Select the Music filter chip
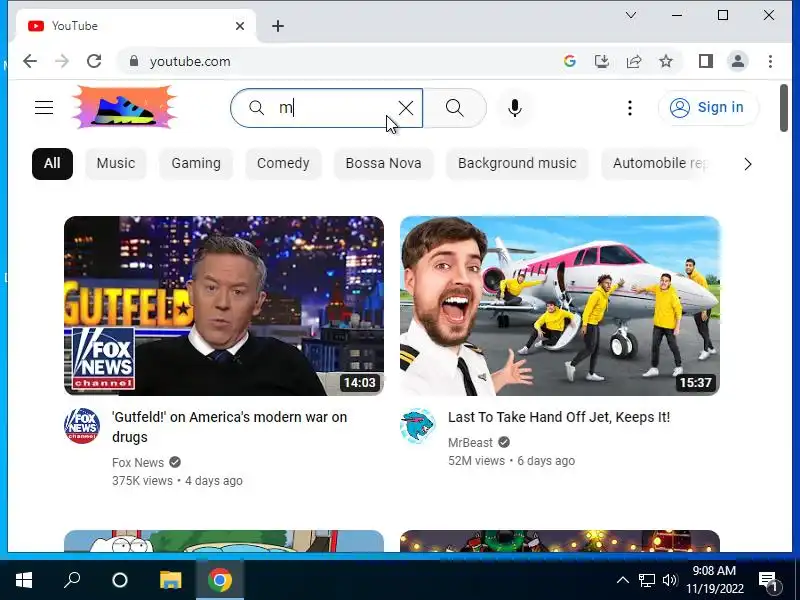Screen dimensions: 800x600 116,164
